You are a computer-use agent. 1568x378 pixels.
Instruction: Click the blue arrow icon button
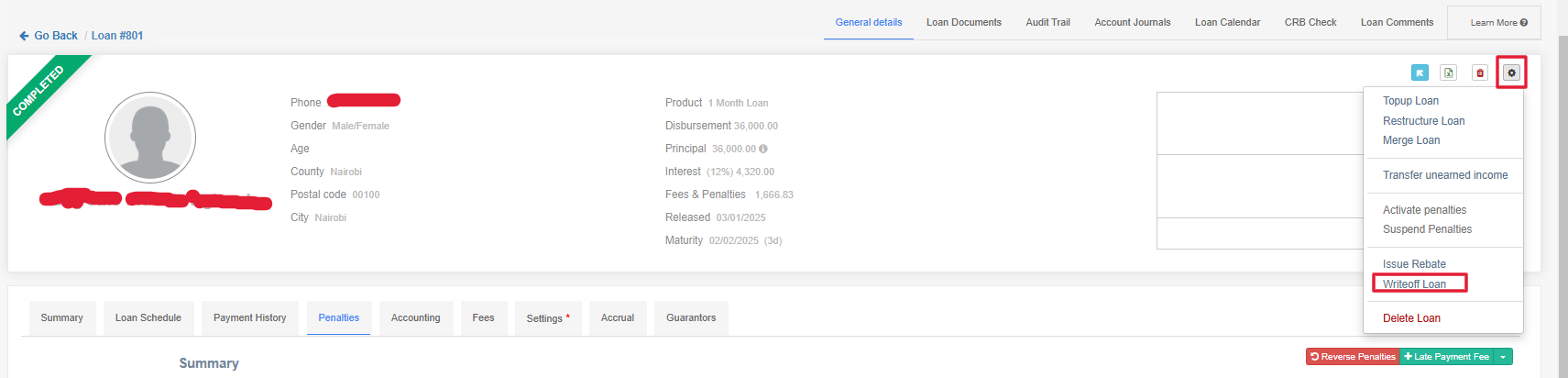[x=1420, y=73]
